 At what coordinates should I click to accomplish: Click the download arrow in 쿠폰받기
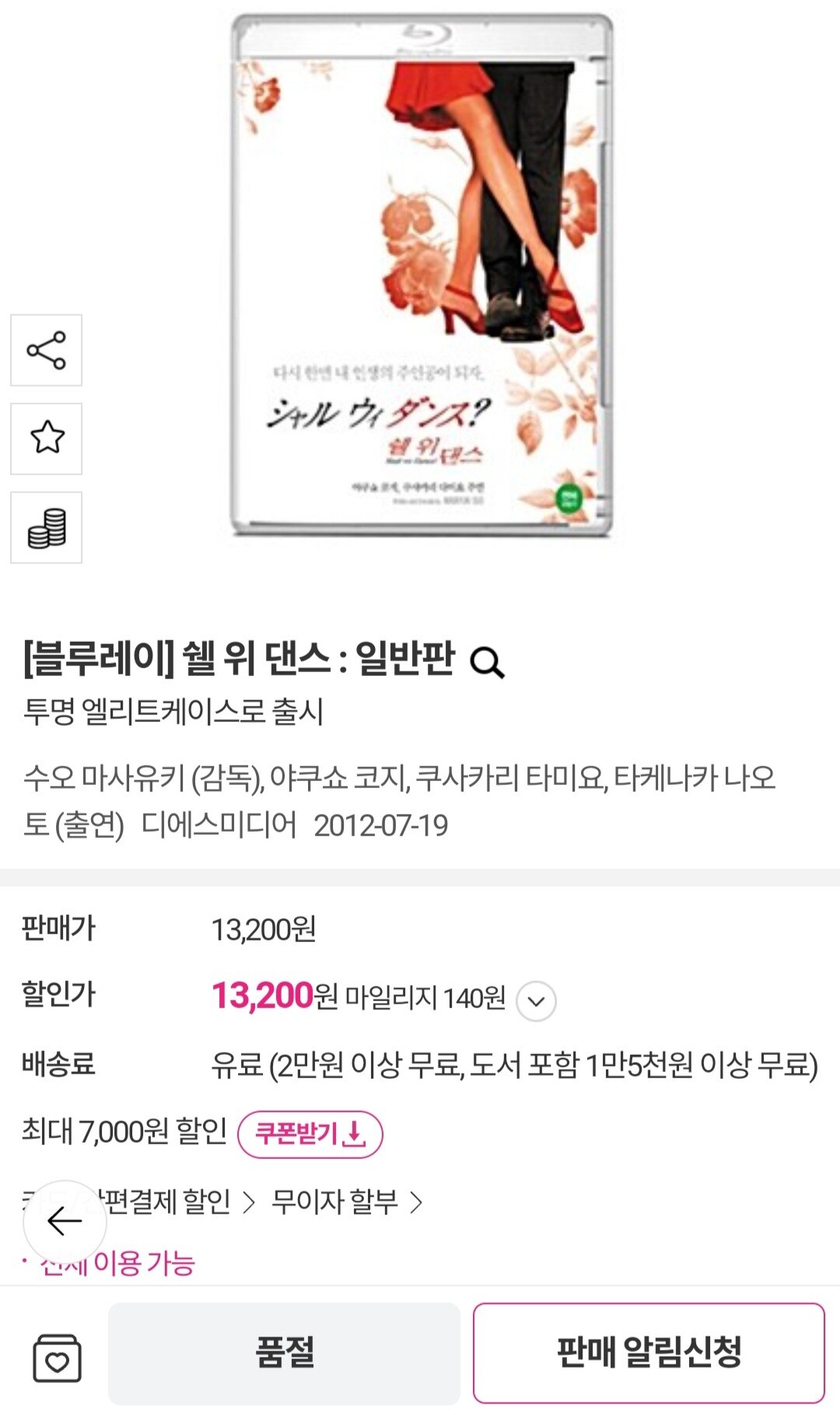click(x=353, y=1133)
